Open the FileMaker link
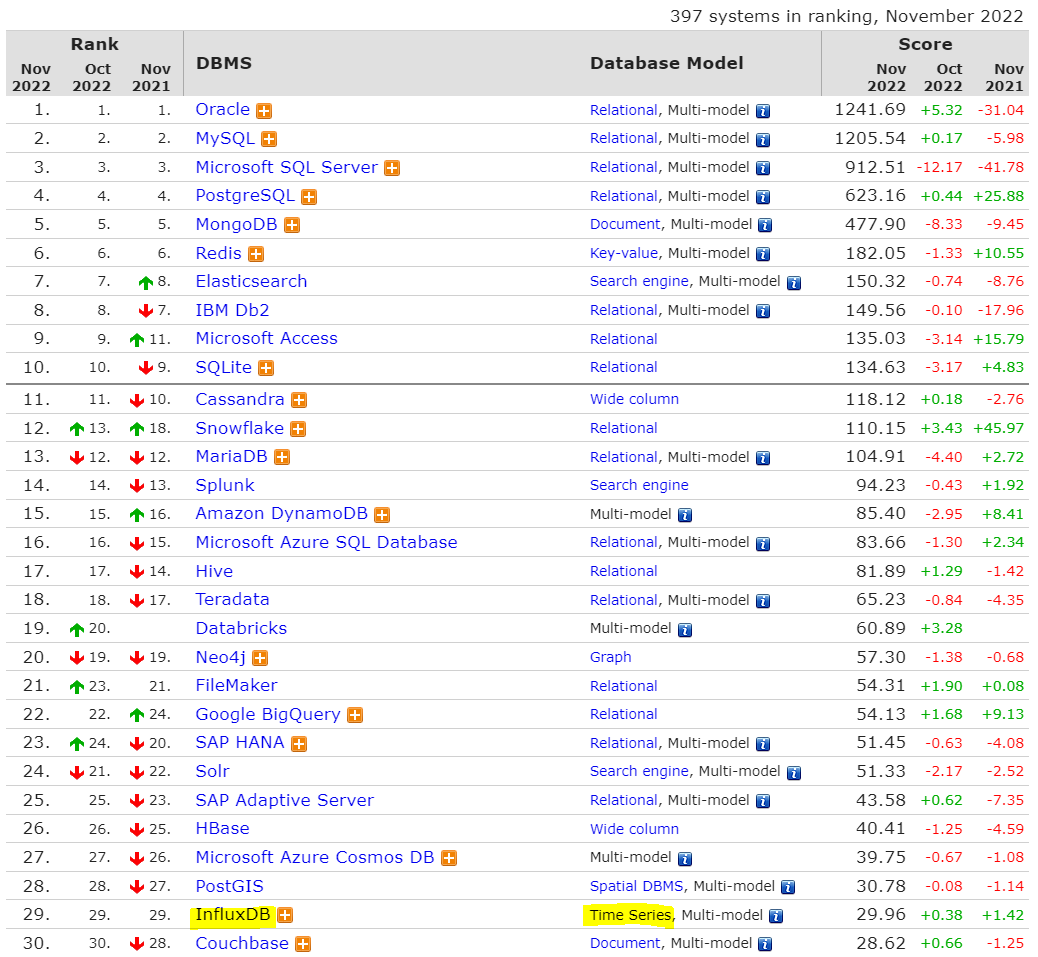The image size is (1038, 957). tap(236, 685)
